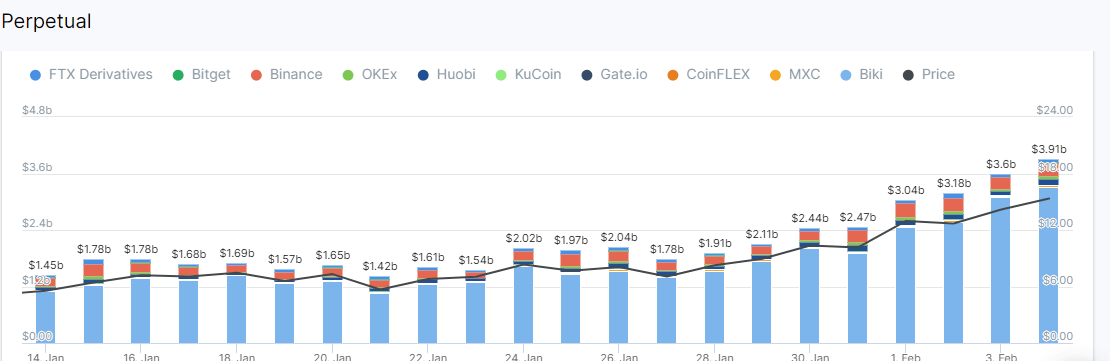Click the Huobi dark blue legend dot
1110x361 pixels.
pyautogui.click(x=423, y=75)
